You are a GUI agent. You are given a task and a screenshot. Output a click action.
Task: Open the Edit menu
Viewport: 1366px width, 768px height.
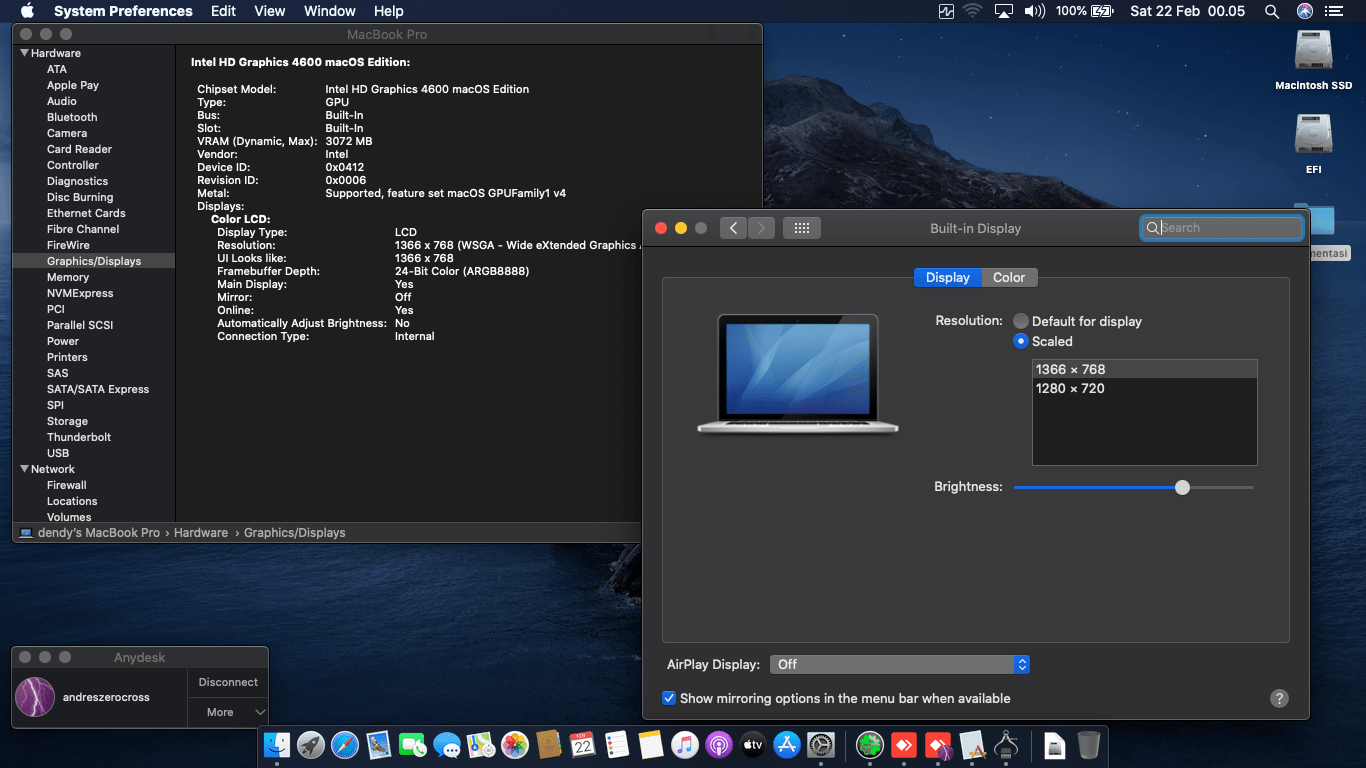[224, 11]
